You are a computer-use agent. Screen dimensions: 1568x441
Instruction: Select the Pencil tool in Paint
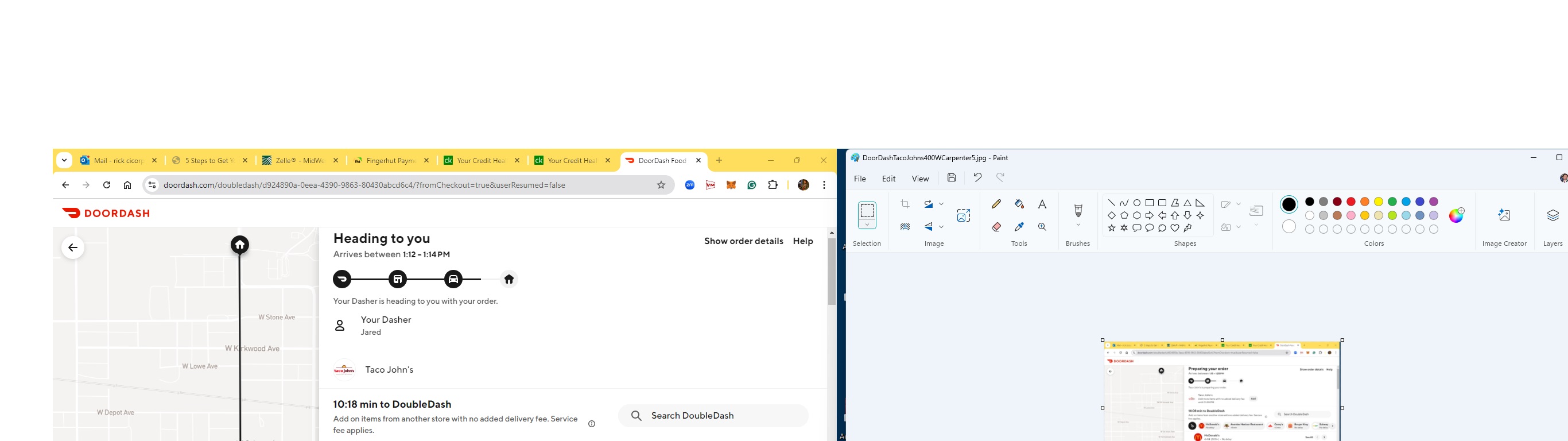coord(996,204)
